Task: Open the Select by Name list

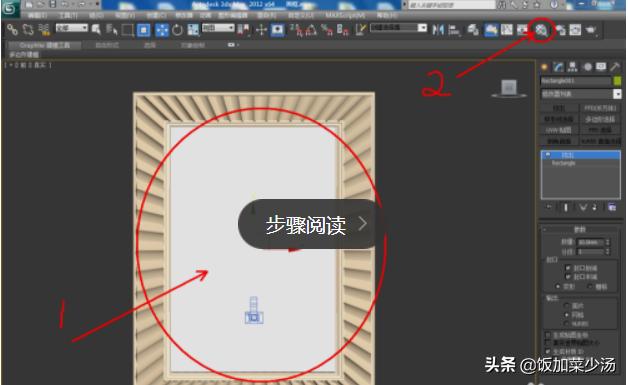Action: [x=112, y=30]
